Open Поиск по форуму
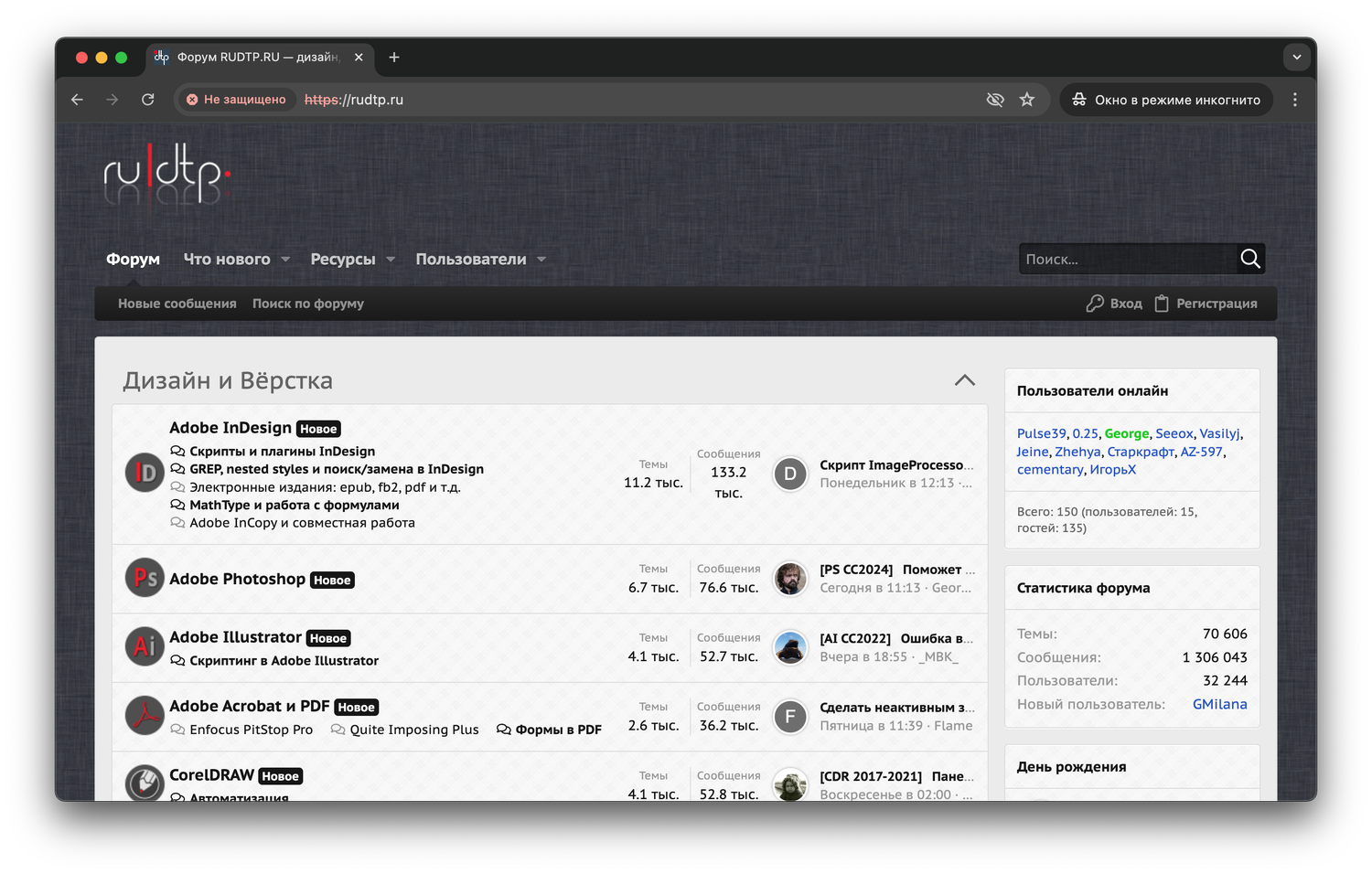 (x=308, y=304)
